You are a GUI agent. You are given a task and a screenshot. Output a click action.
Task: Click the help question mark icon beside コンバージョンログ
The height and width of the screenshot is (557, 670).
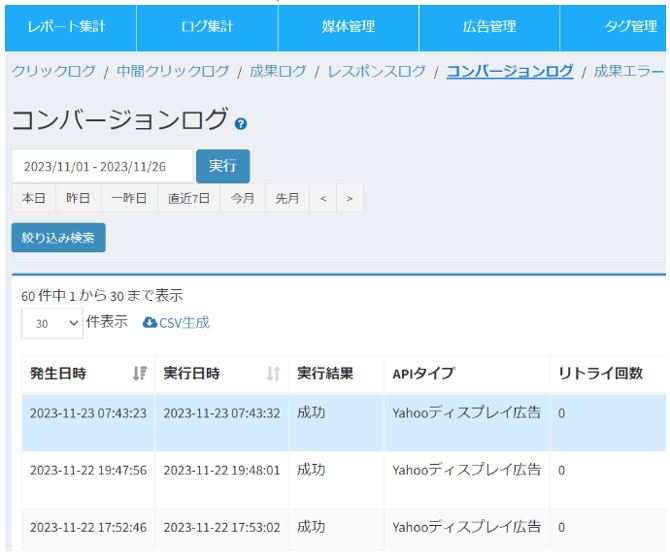point(241,124)
